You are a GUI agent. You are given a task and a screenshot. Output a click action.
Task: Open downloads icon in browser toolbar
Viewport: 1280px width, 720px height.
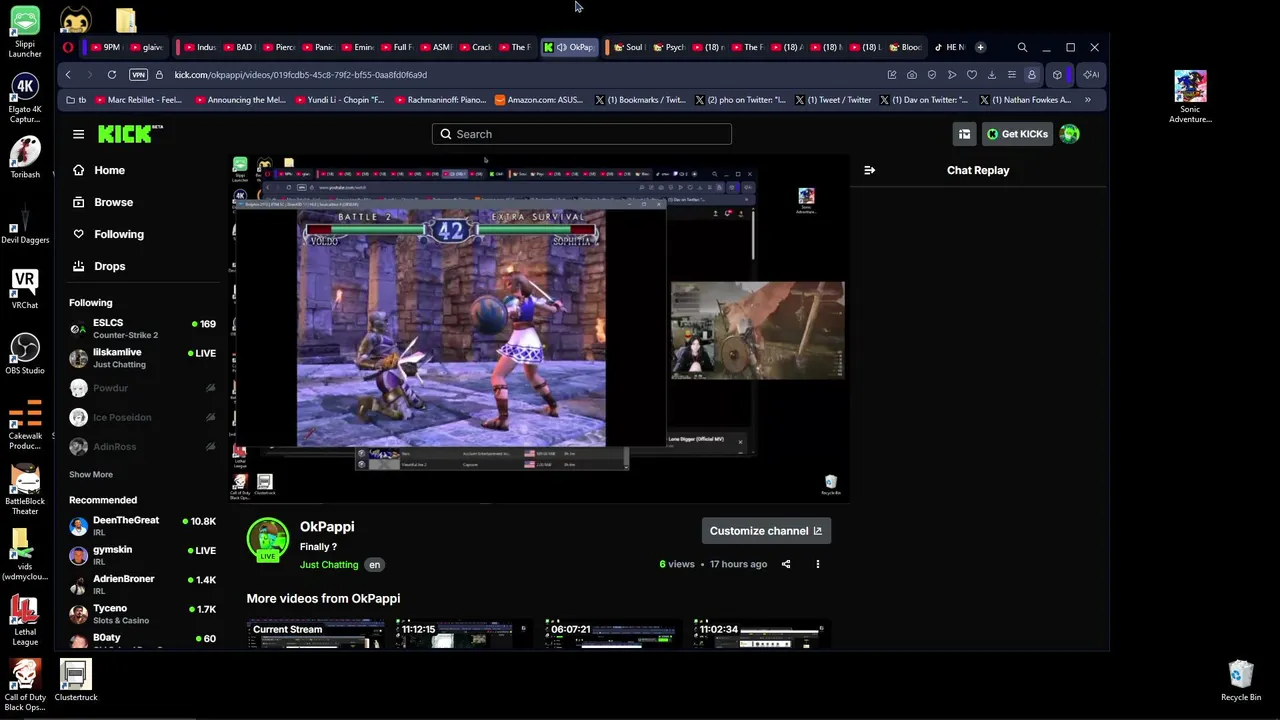point(992,75)
